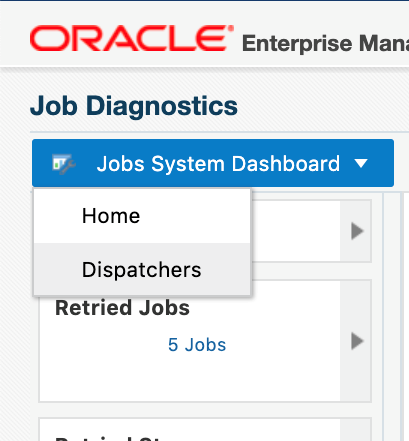Click blue bar area right of dropdown triangle
Screen dimensions: 409x441
click(382, 163)
